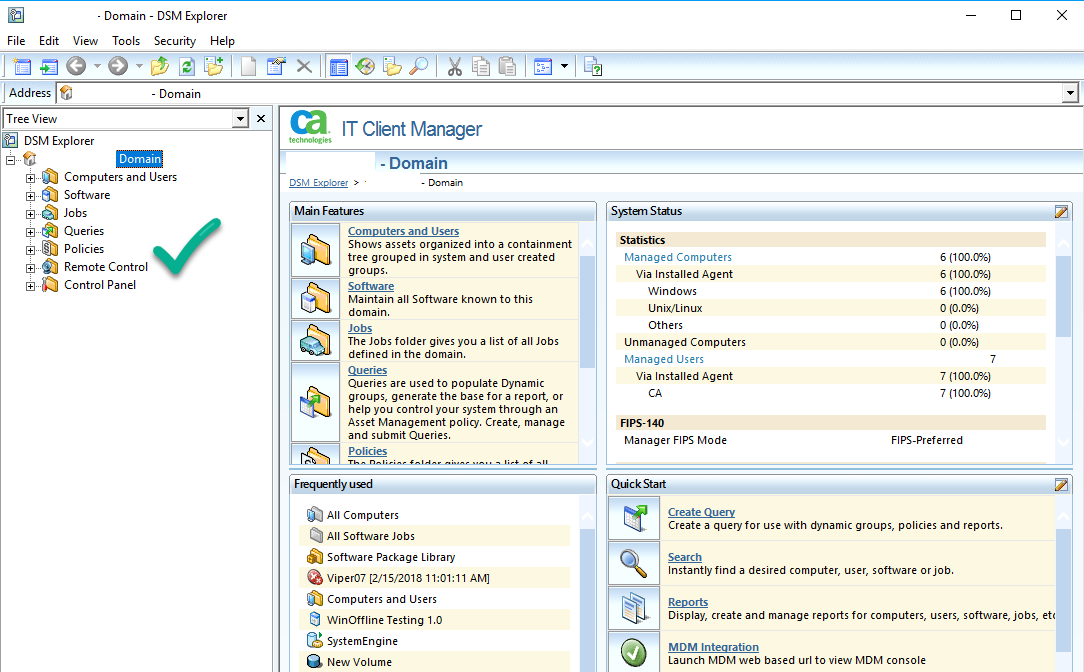The image size is (1084, 672).
Task: Expand the Policies tree node
Action: [x=31, y=250]
